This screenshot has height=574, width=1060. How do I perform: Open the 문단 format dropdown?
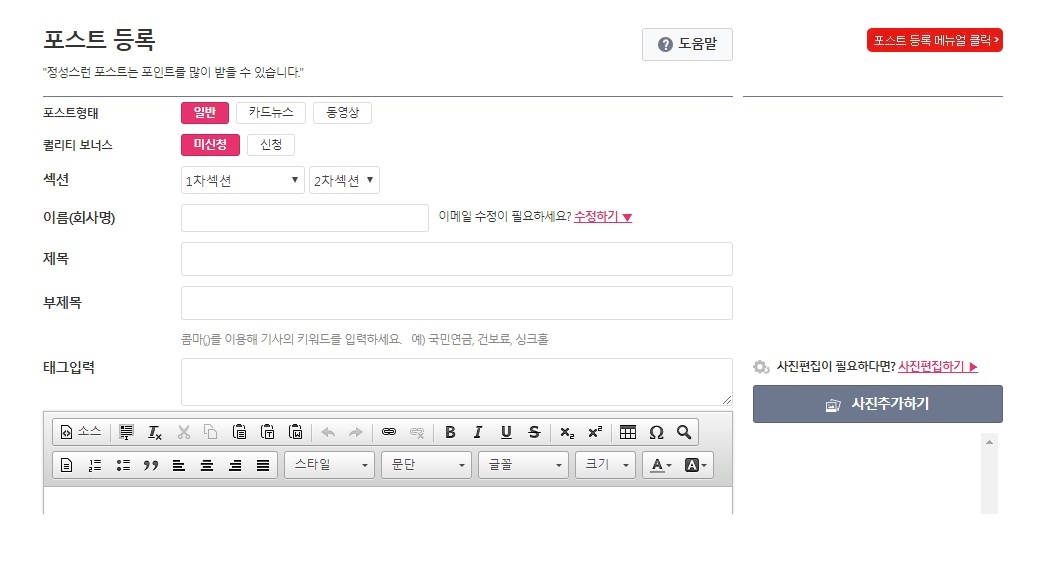426,465
